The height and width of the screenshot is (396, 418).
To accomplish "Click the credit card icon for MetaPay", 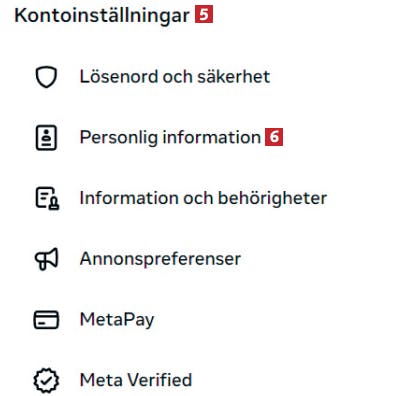I will point(46,320).
